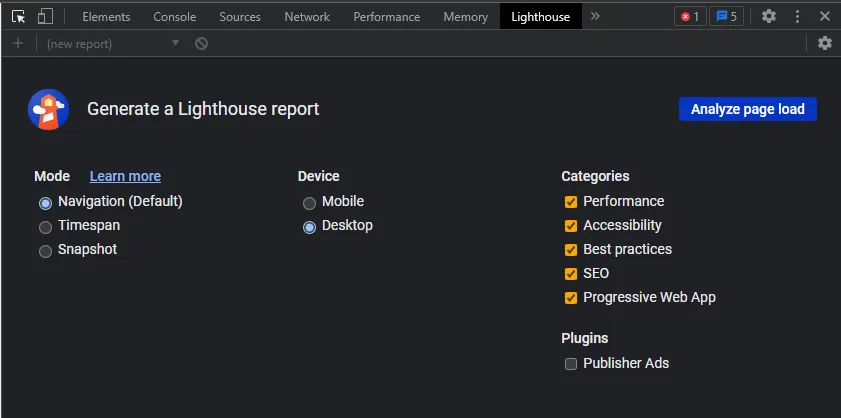This screenshot has height=418, width=841.
Task: Open the red error count badge
Action: (689, 16)
